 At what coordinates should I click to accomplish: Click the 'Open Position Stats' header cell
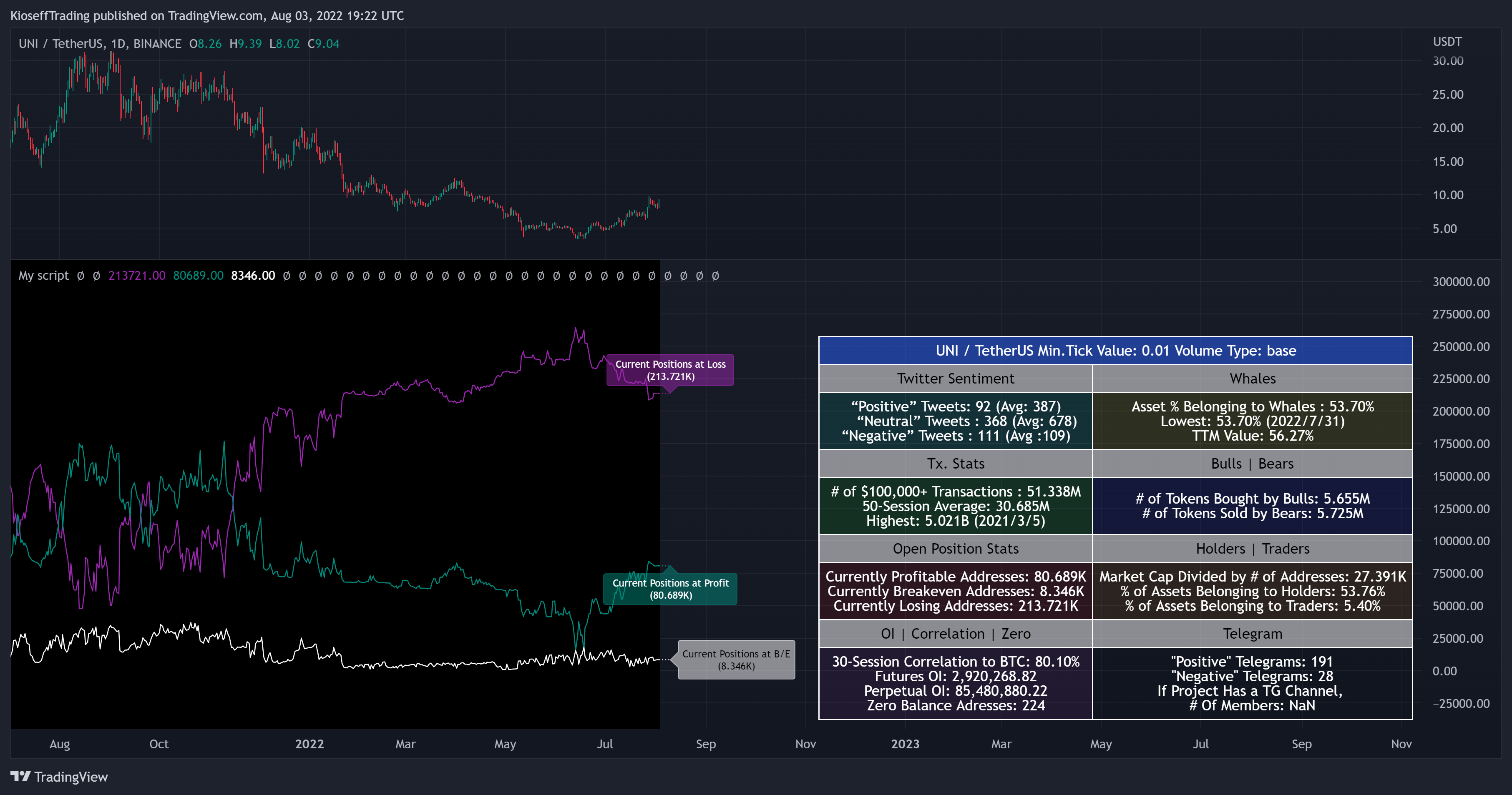[x=956, y=549]
